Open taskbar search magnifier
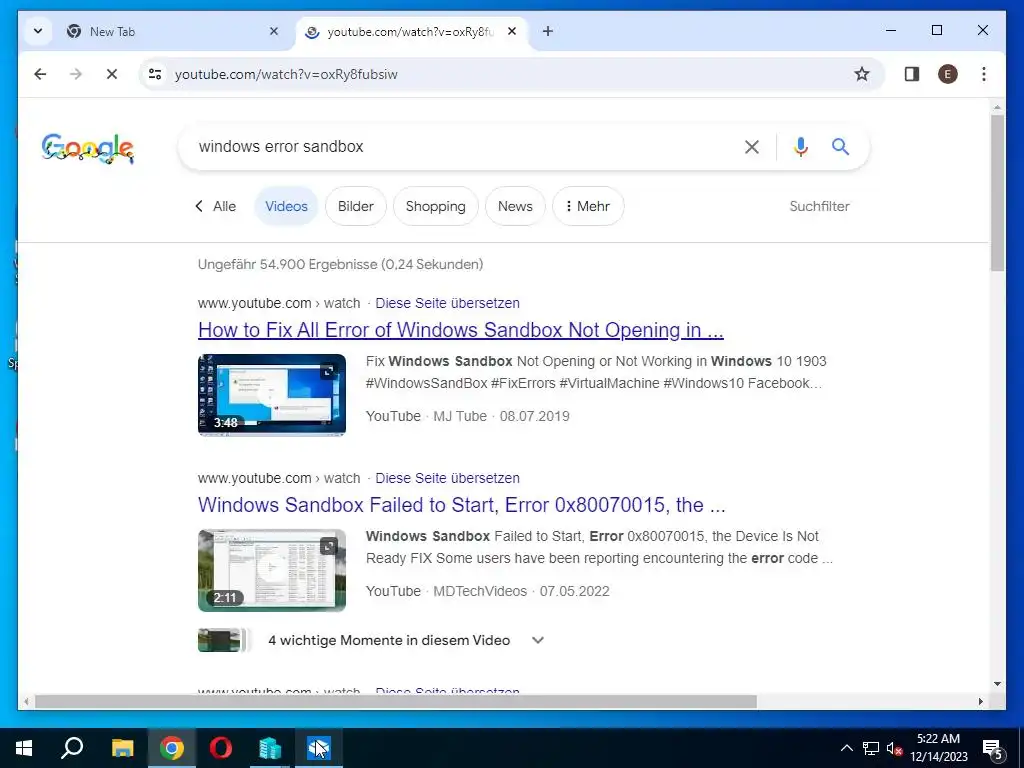Image resolution: width=1024 pixels, height=768 pixels. click(x=72, y=748)
